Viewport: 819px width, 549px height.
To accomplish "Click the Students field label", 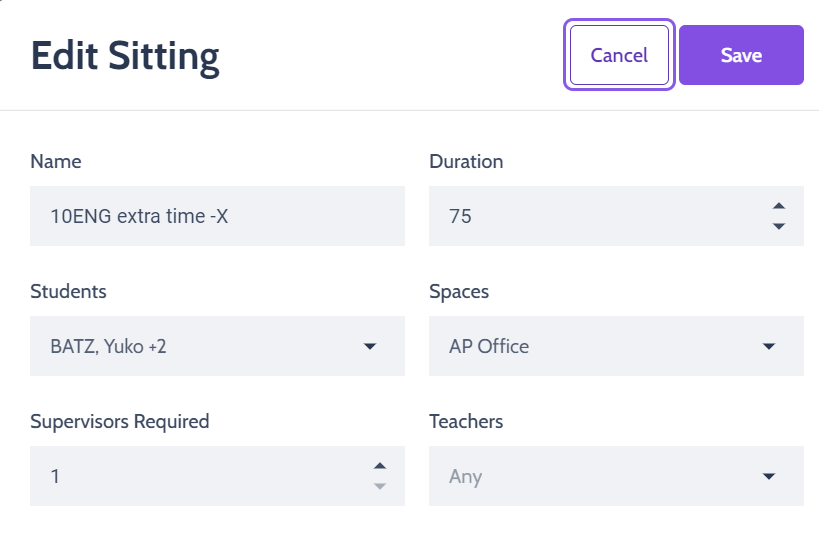I will pyautogui.click(x=68, y=291).
